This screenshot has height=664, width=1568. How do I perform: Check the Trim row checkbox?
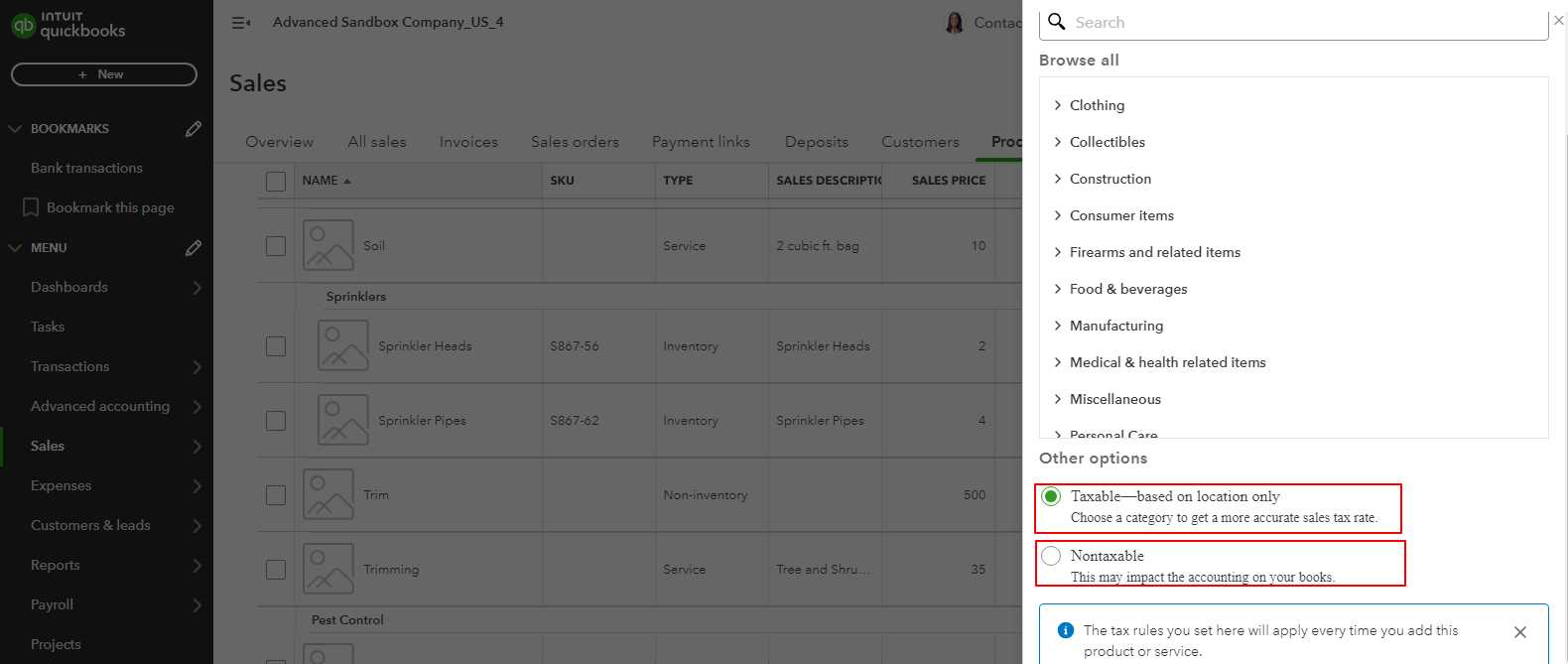[x=276, y=495]
